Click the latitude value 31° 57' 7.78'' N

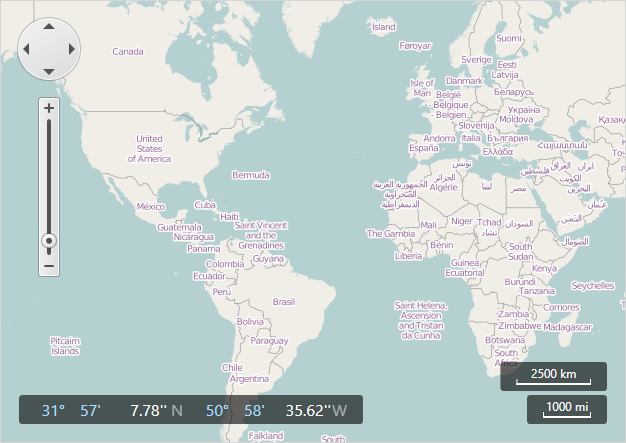(x=112, y=410)
